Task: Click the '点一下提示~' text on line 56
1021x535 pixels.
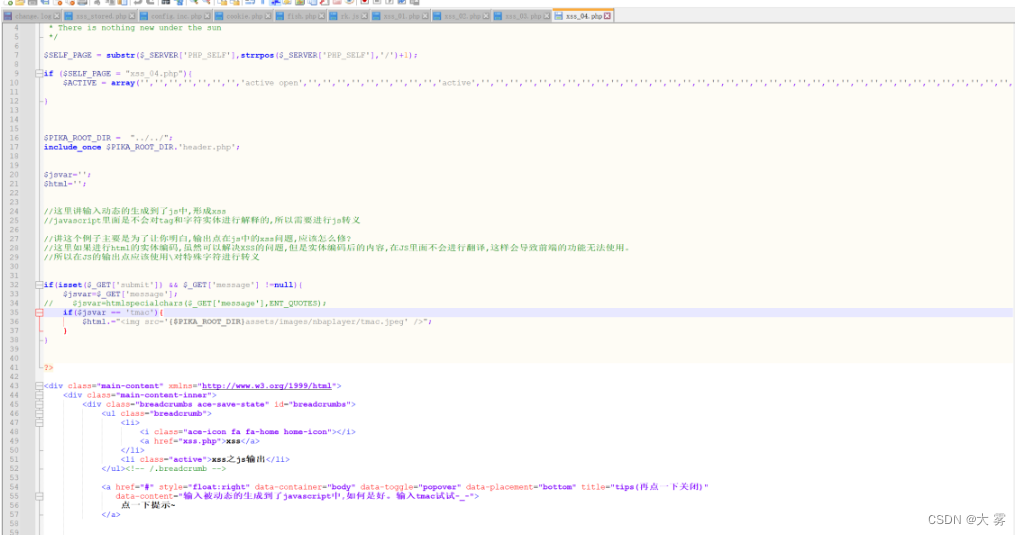Action: pos(148,505)
